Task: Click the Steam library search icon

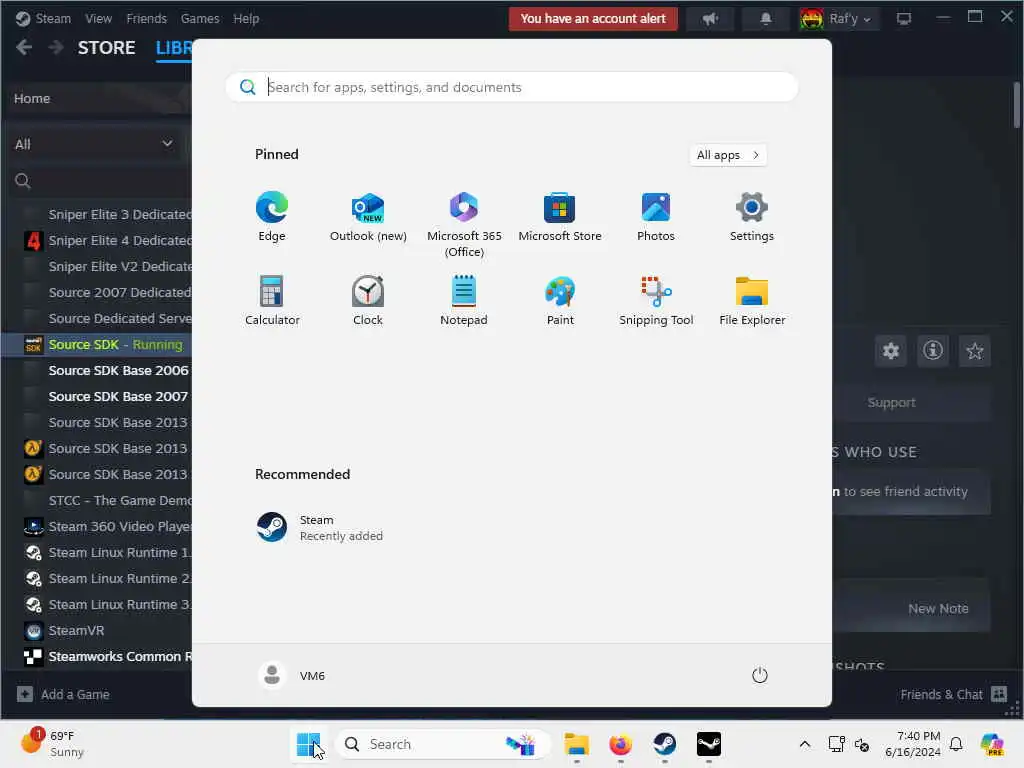Action: [23, 181]
